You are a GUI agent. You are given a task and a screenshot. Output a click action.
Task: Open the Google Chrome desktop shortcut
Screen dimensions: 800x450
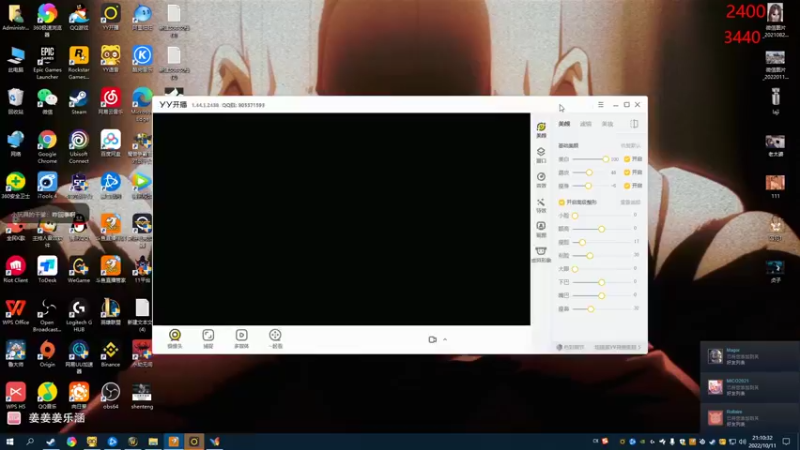47,147
